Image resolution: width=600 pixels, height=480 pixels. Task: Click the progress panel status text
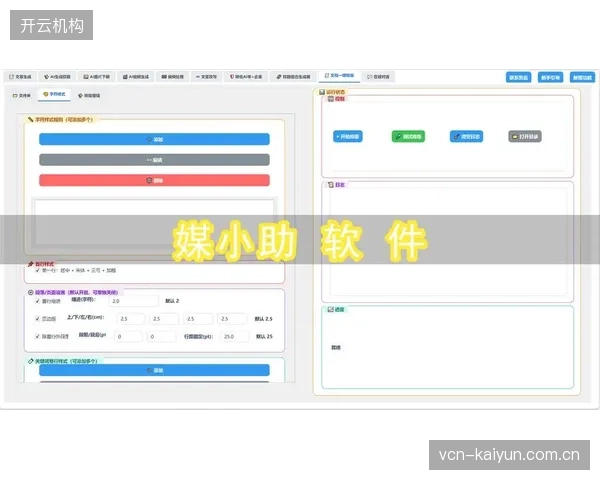(336, 348)
